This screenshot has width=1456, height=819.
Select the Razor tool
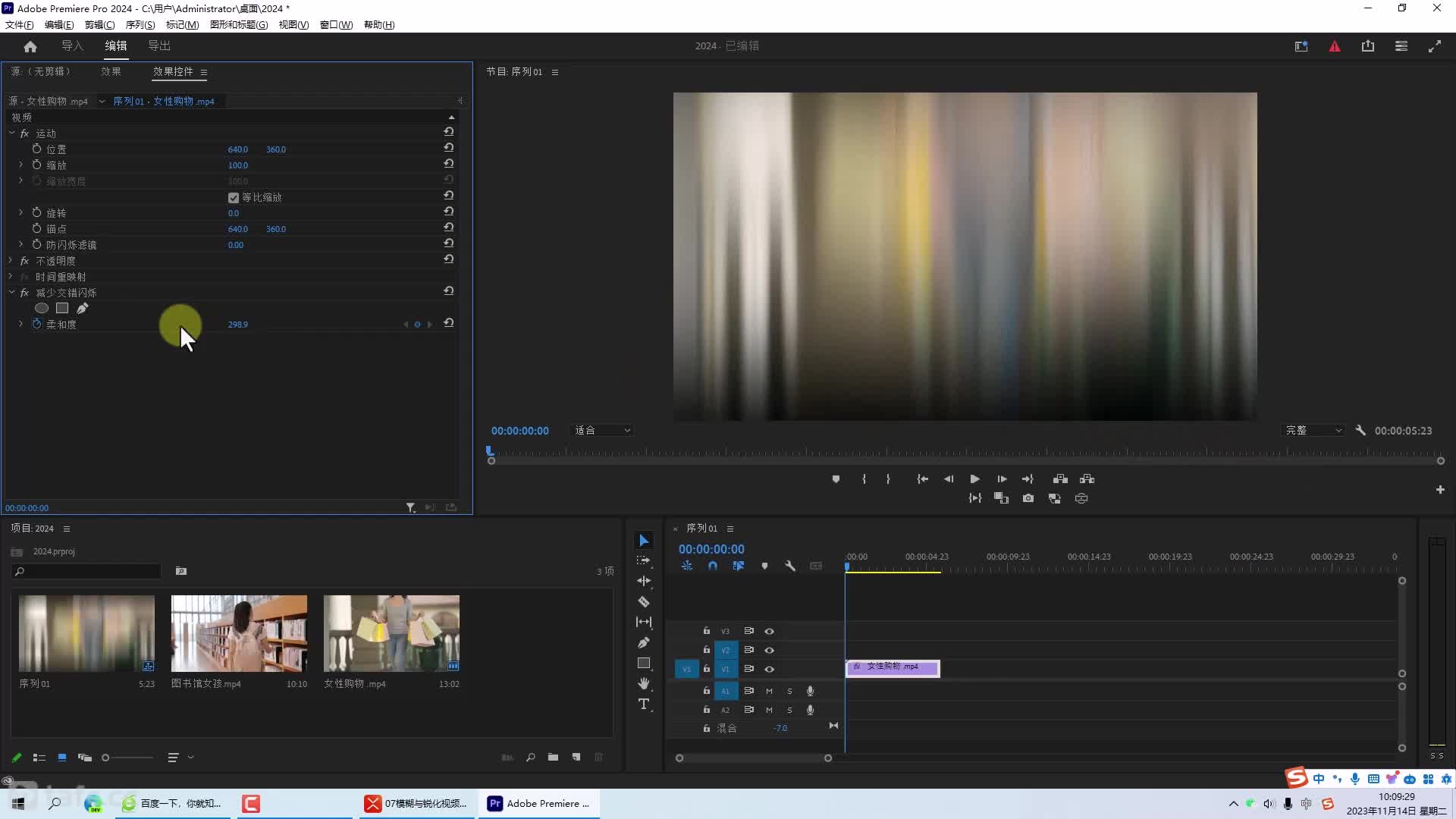coord(644,601)
